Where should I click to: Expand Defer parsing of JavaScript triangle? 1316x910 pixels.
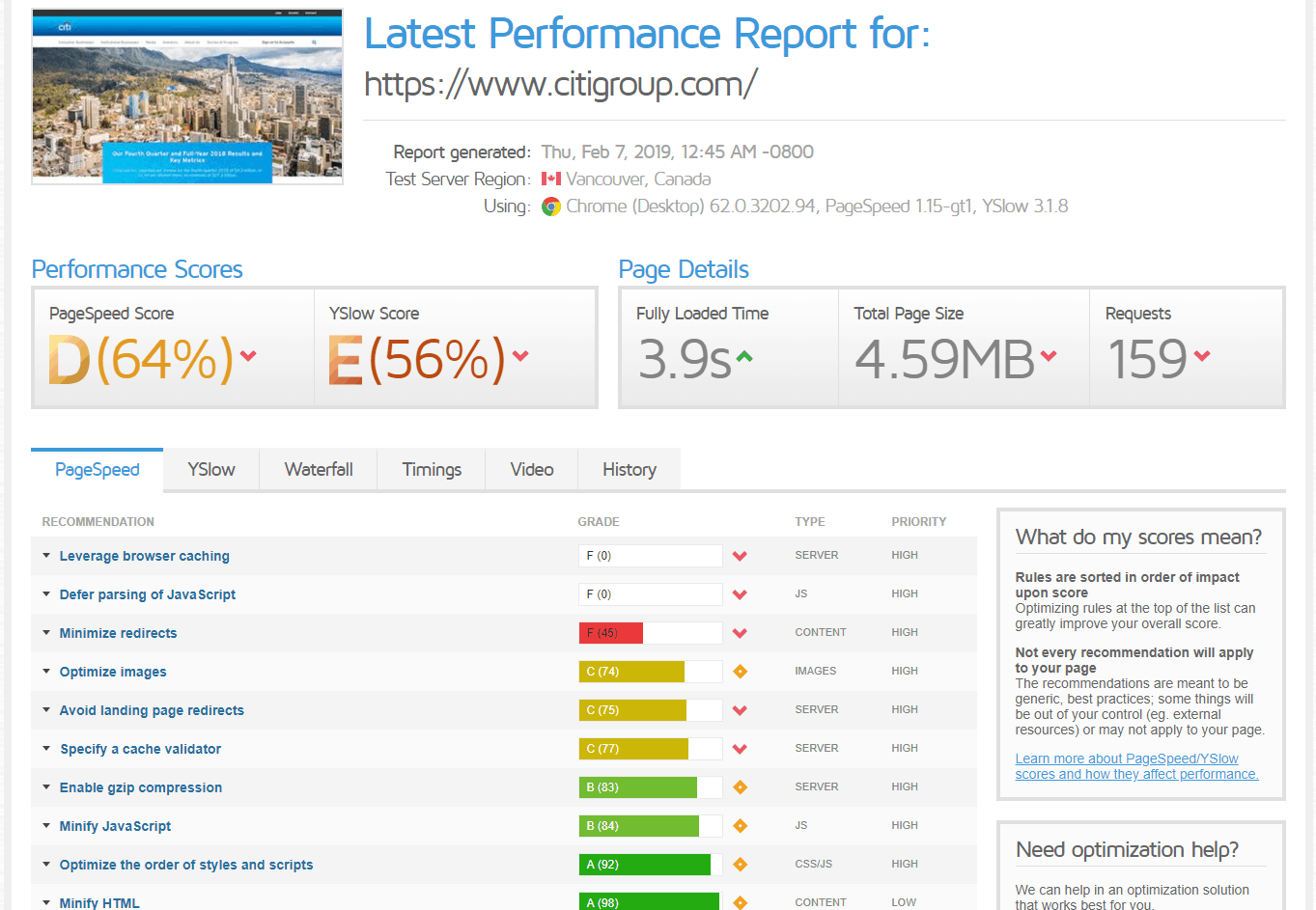pos(46,593)
